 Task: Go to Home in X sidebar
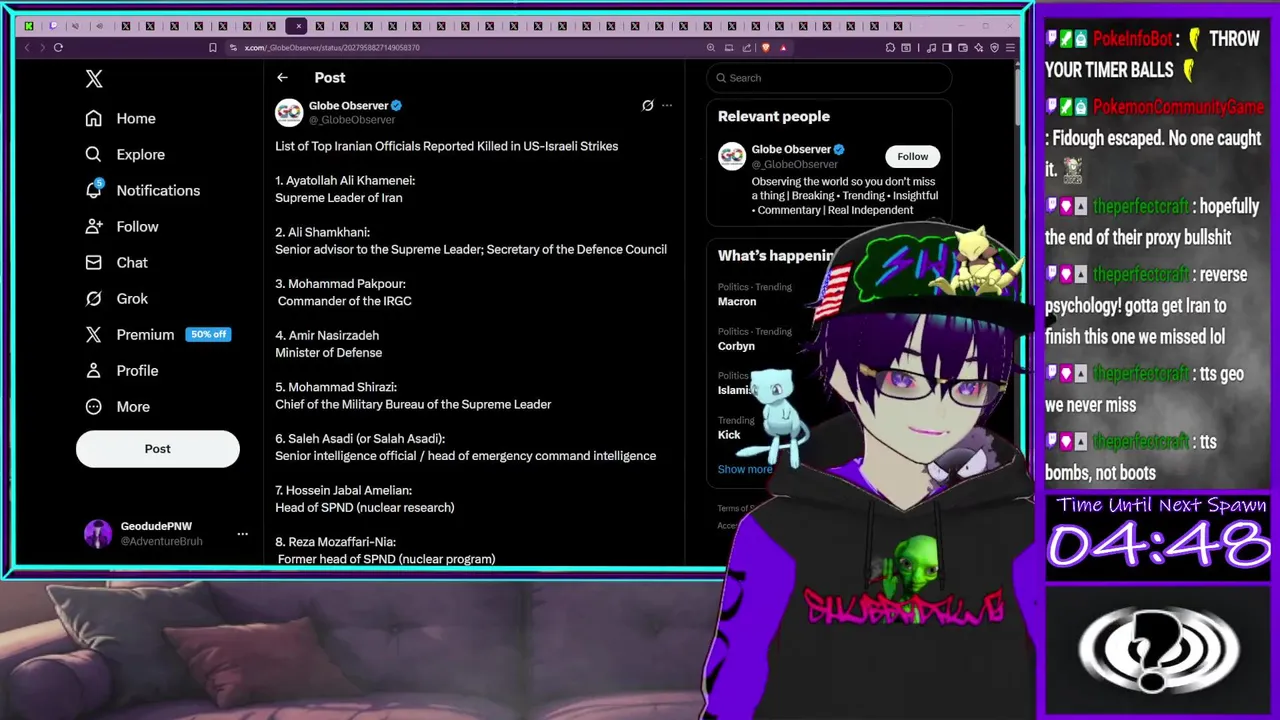click(x=120, y=118)
